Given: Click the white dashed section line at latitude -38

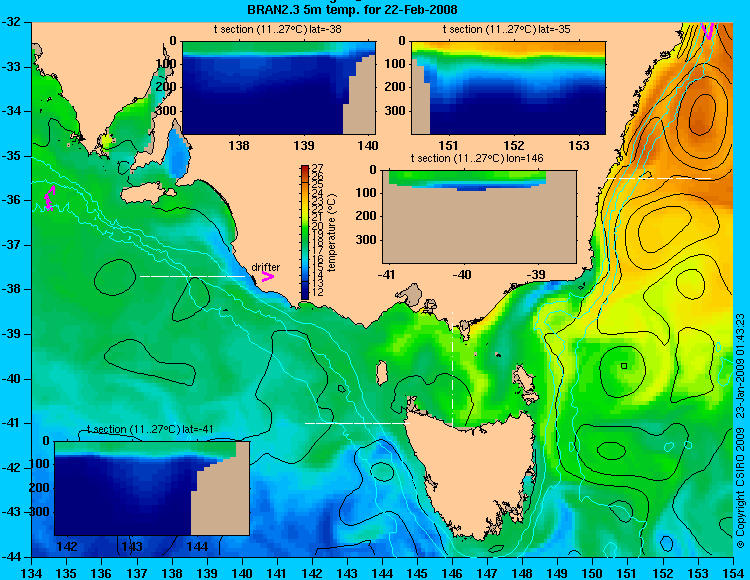Looking at the screenshot, I should click(192, 276).
